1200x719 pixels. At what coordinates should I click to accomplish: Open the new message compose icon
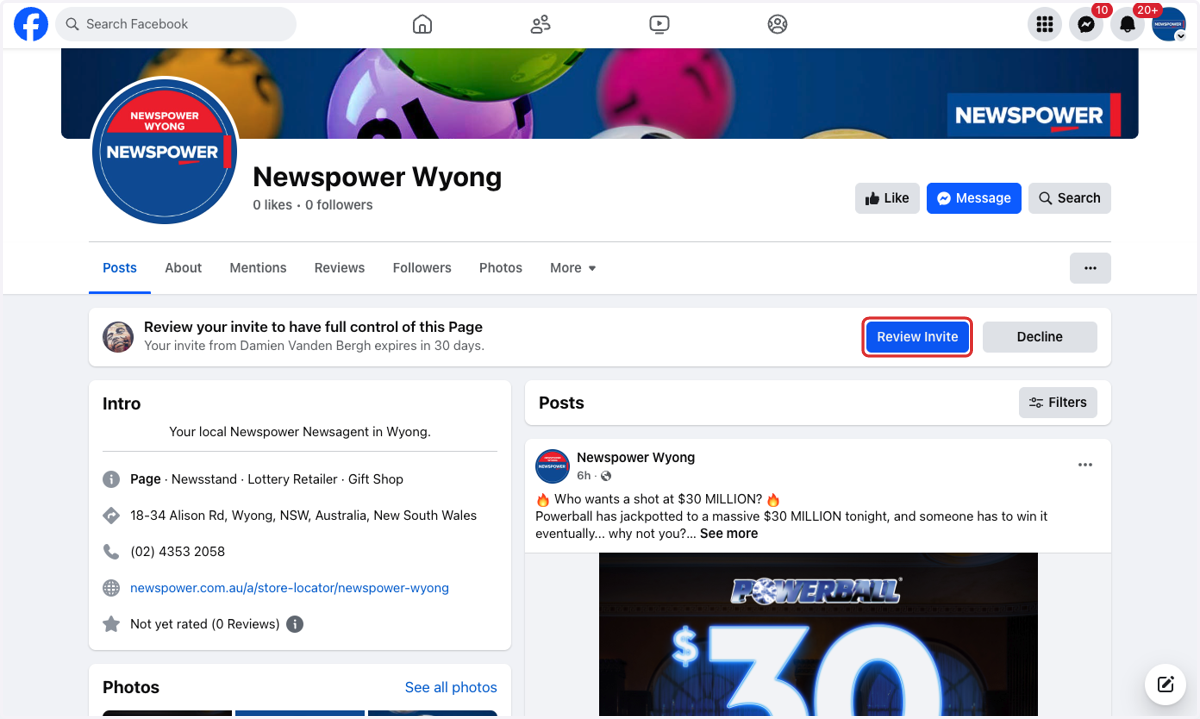click(1165, 685)
